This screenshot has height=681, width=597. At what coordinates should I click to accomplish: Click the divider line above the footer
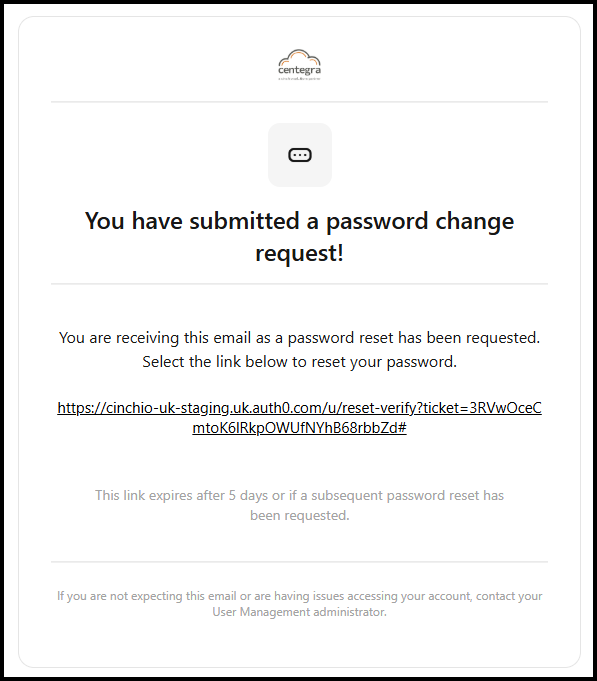click(300, 562)
